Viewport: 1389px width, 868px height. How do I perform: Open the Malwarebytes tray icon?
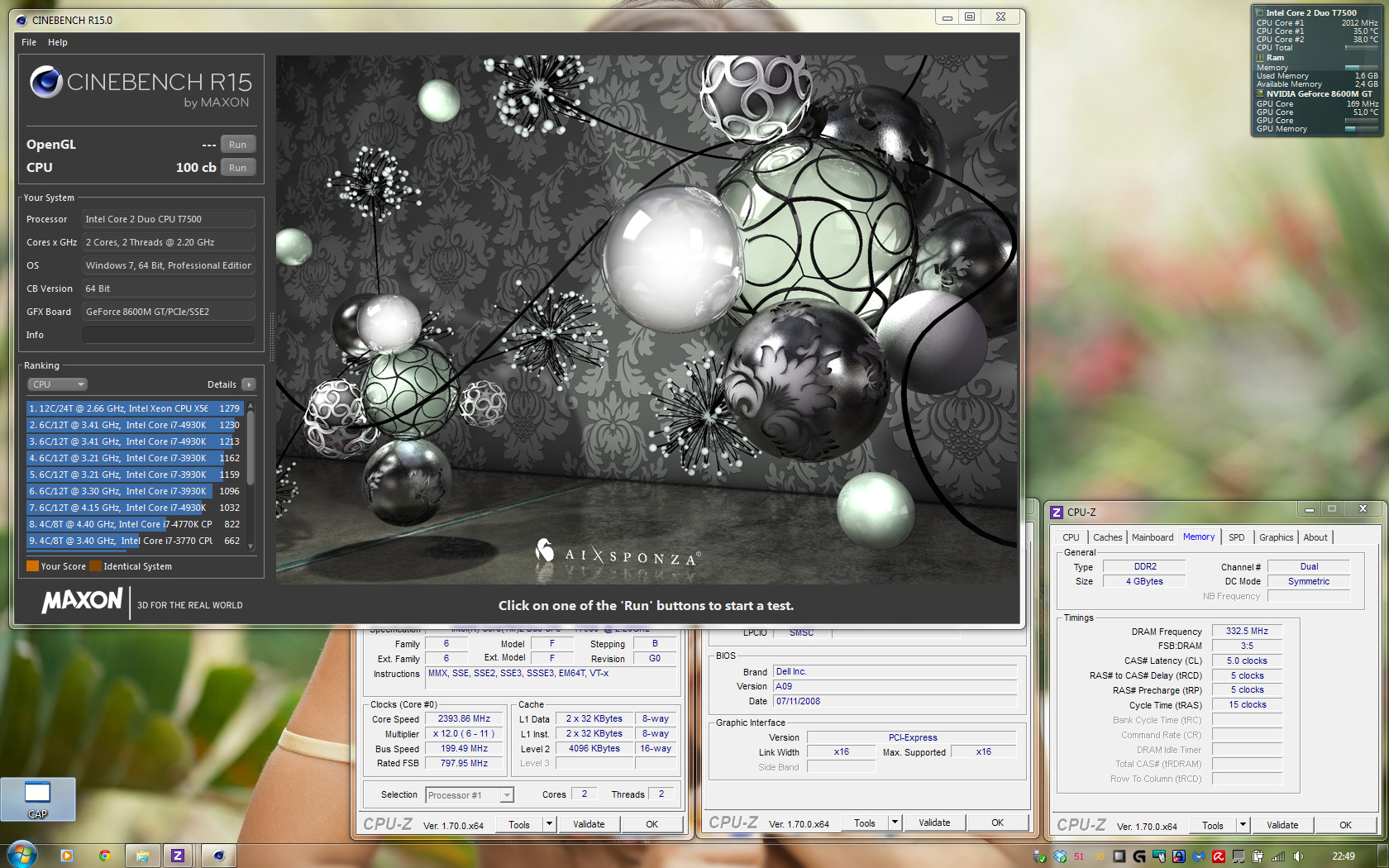point(1198,856)
